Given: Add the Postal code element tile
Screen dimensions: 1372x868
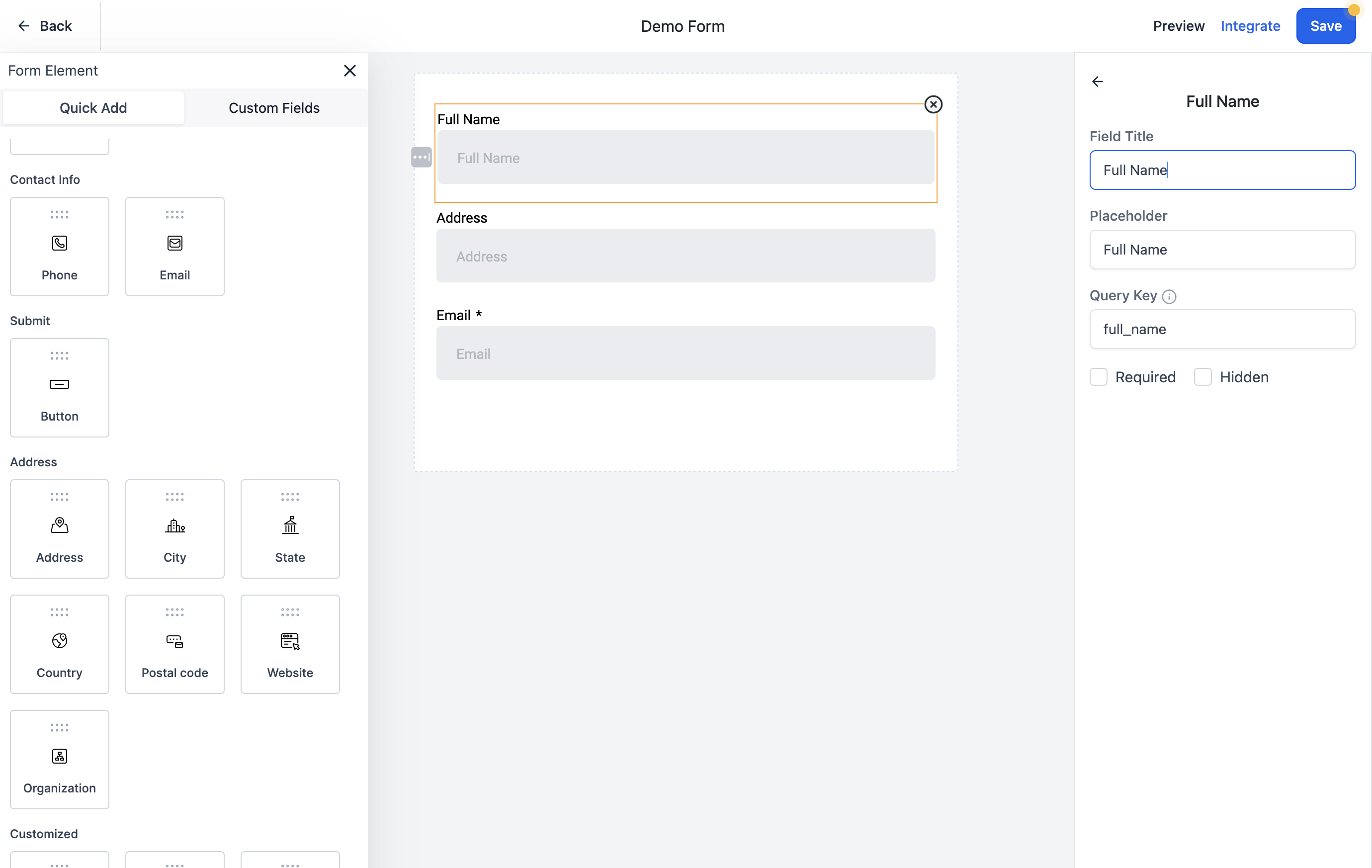Looking at the screenshot, I should (174, 644).
